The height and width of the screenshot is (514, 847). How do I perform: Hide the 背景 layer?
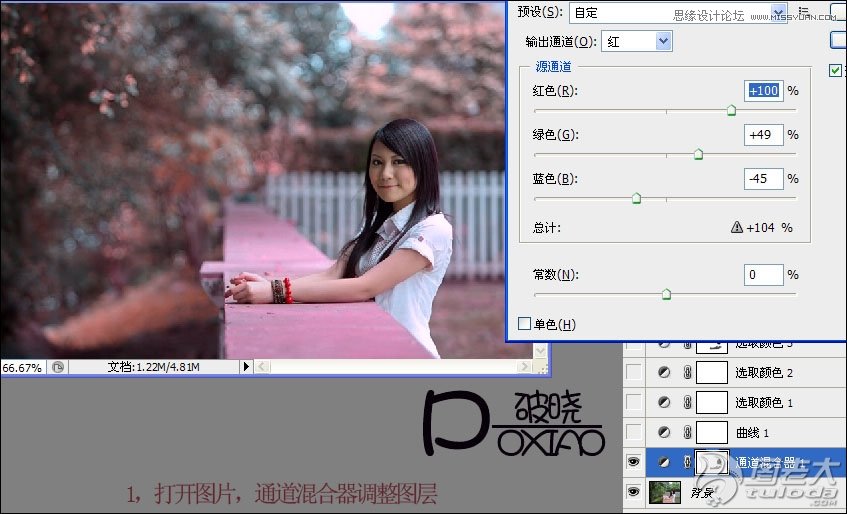[x=634, y=492]
